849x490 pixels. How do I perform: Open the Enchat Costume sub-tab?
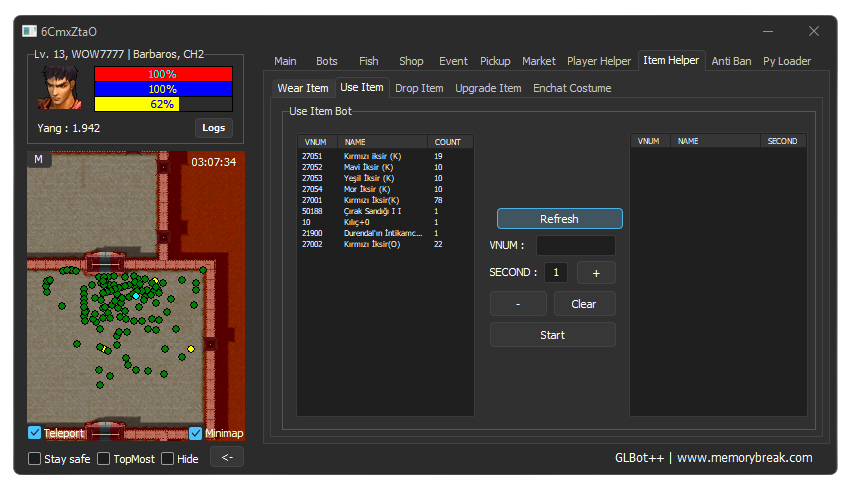click(572, 88)
